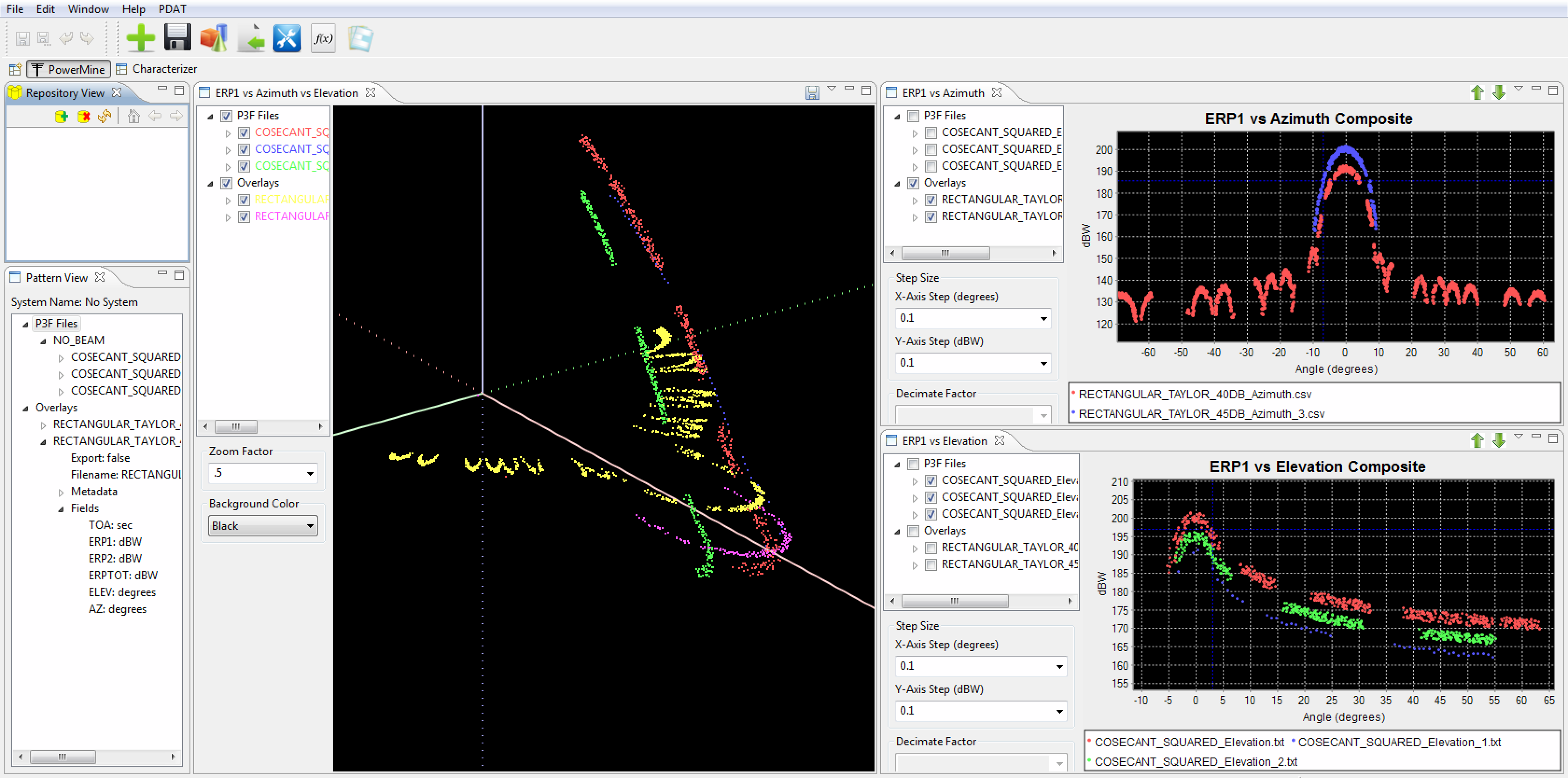The height and width of the screenshot is (778, 1568).
Task: Click the Pattern View horizontal scrollbar
Action: point(63,757)
